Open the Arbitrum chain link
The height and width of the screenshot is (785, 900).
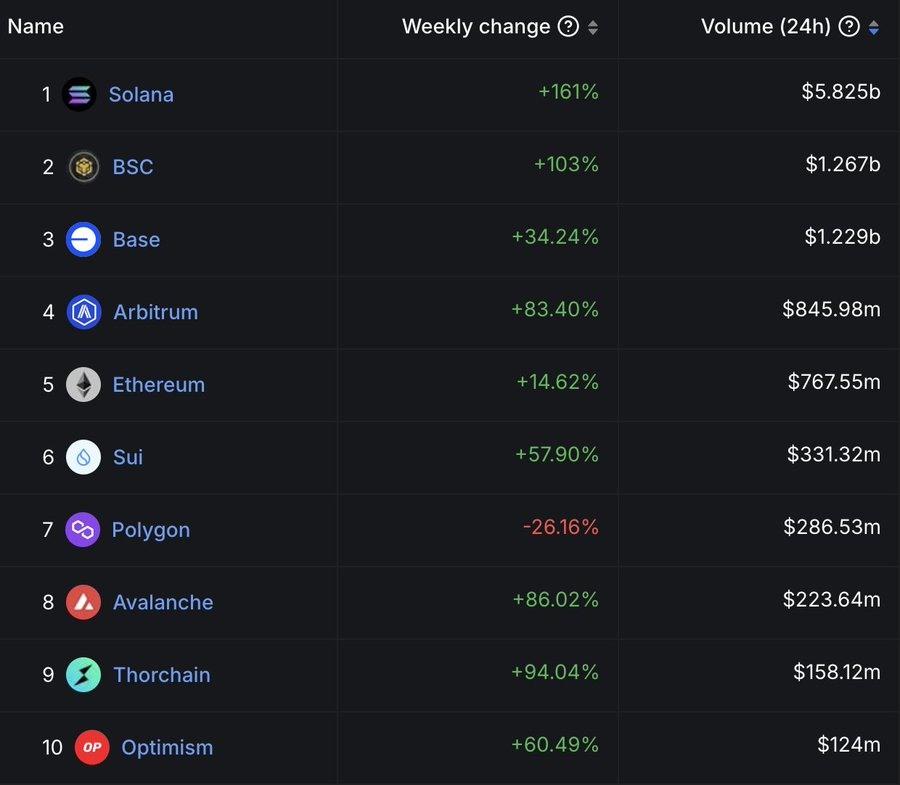point(155,312)
